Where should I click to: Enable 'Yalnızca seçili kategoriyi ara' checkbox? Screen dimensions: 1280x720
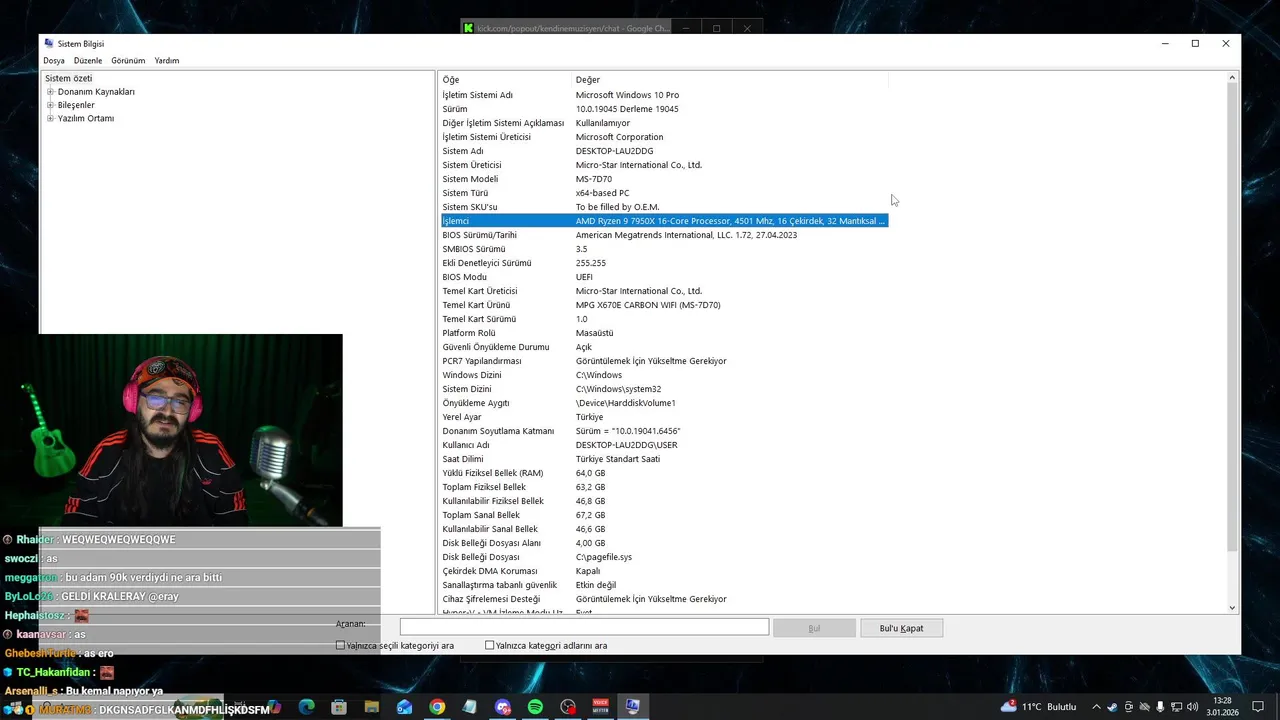click(340, 645)
